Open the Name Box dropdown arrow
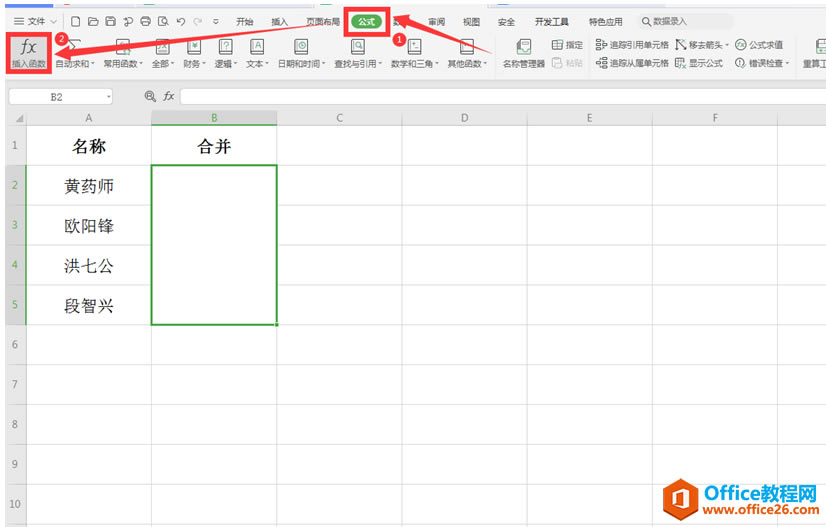Viewport: 826px width, 527px height. [109, 97]
